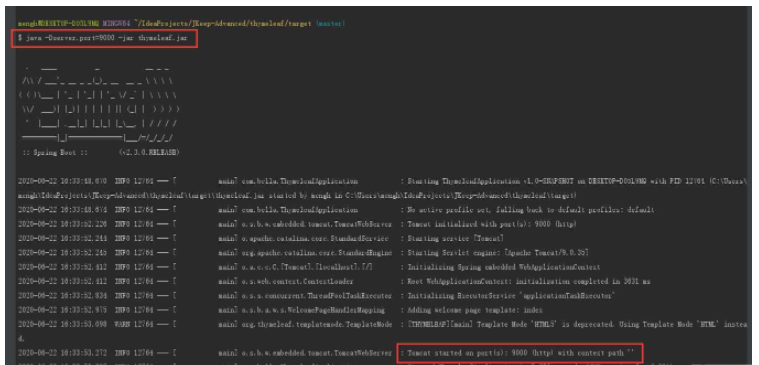Click the (master) branch indicator

click(331, 23)
